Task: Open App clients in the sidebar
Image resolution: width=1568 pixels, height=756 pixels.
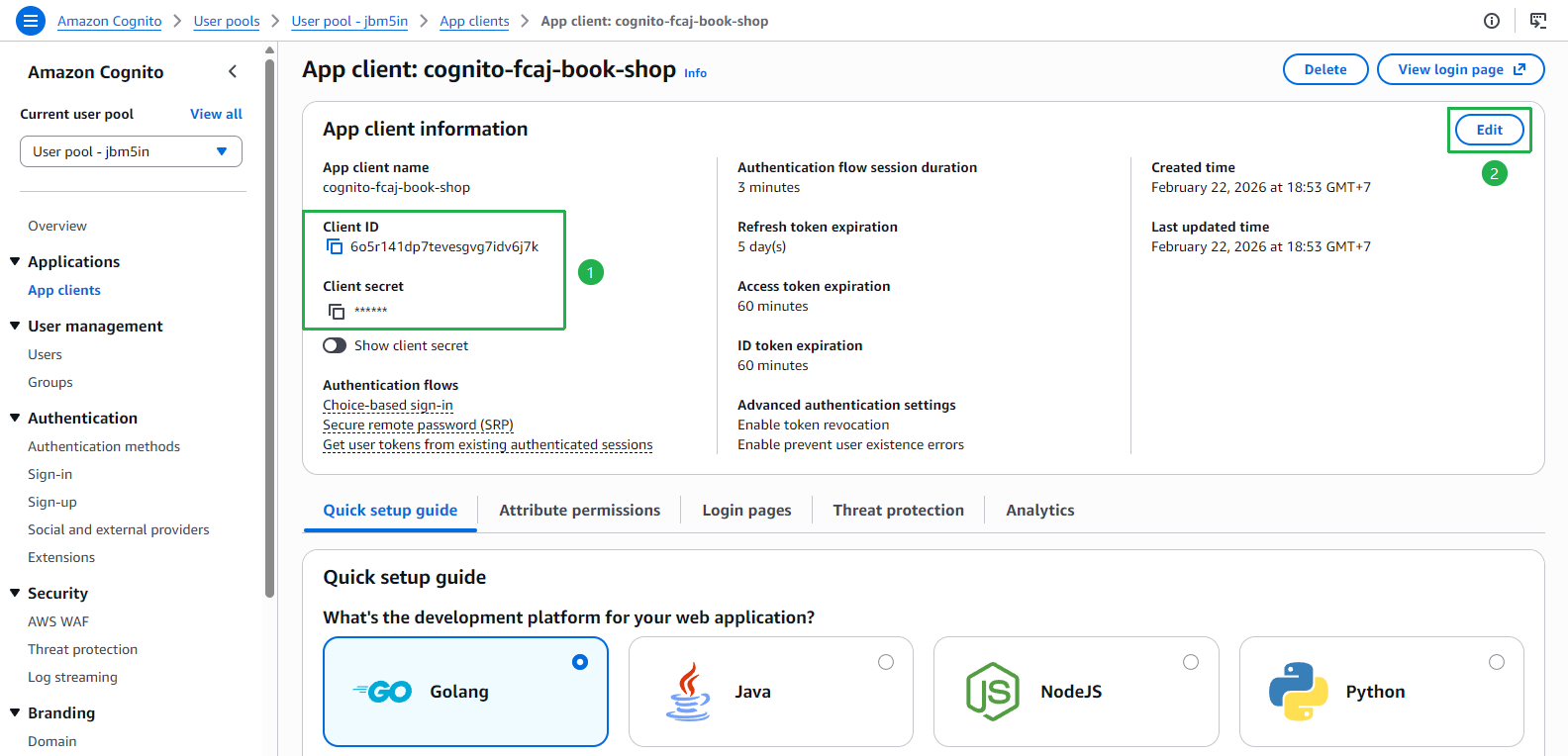Action: tap(64, 290)
